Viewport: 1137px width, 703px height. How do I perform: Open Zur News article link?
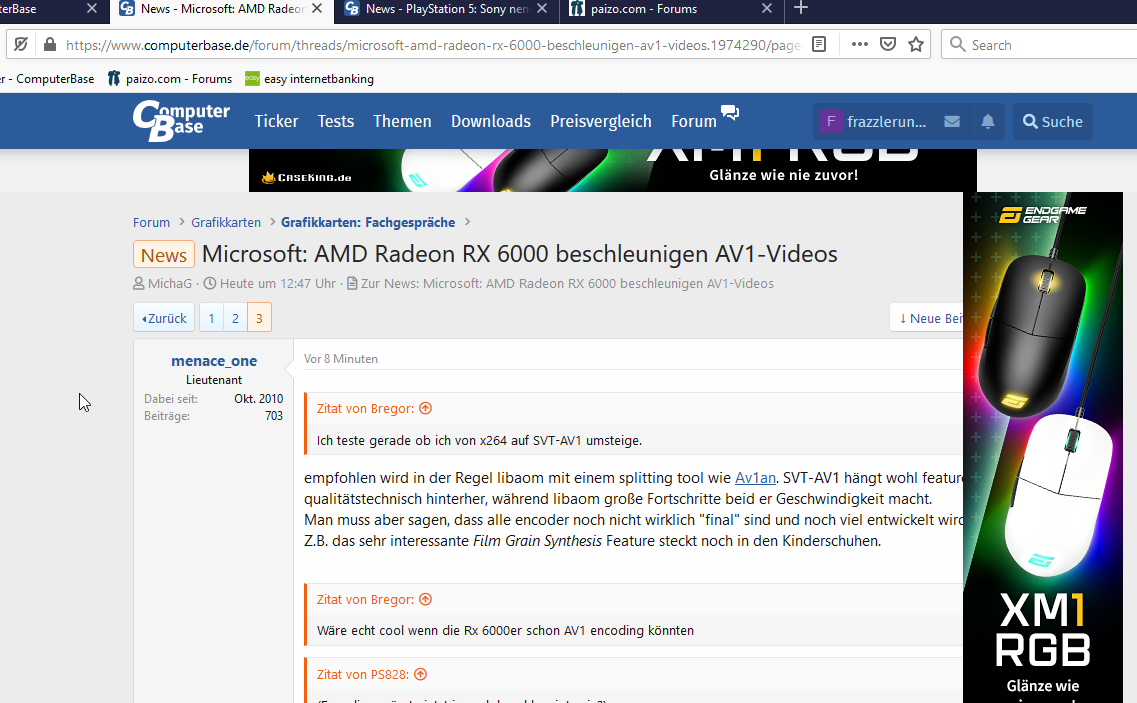click(567, 284)
